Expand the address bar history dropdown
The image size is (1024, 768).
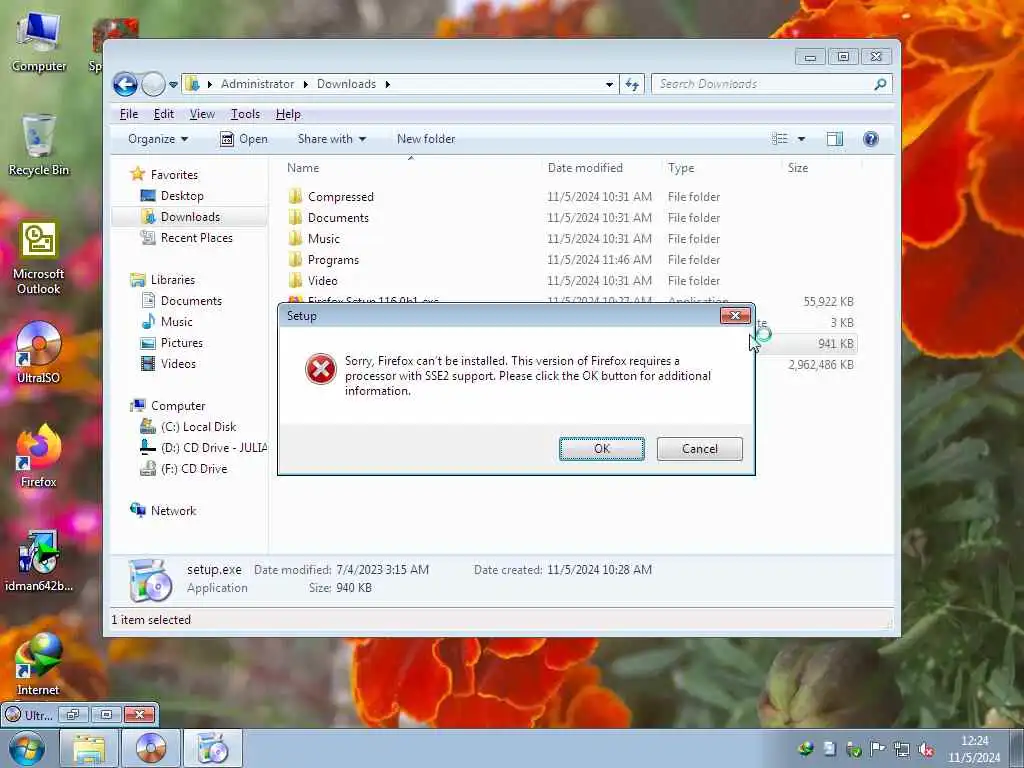[x=609, y=84]
